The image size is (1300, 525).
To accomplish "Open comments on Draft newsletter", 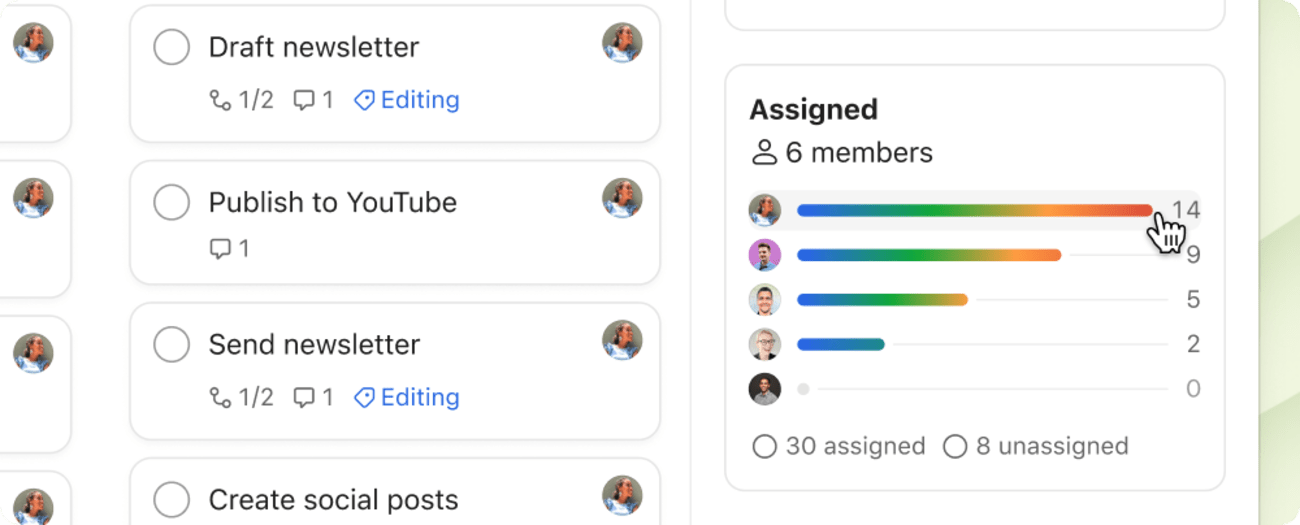I will coord(304,100).
